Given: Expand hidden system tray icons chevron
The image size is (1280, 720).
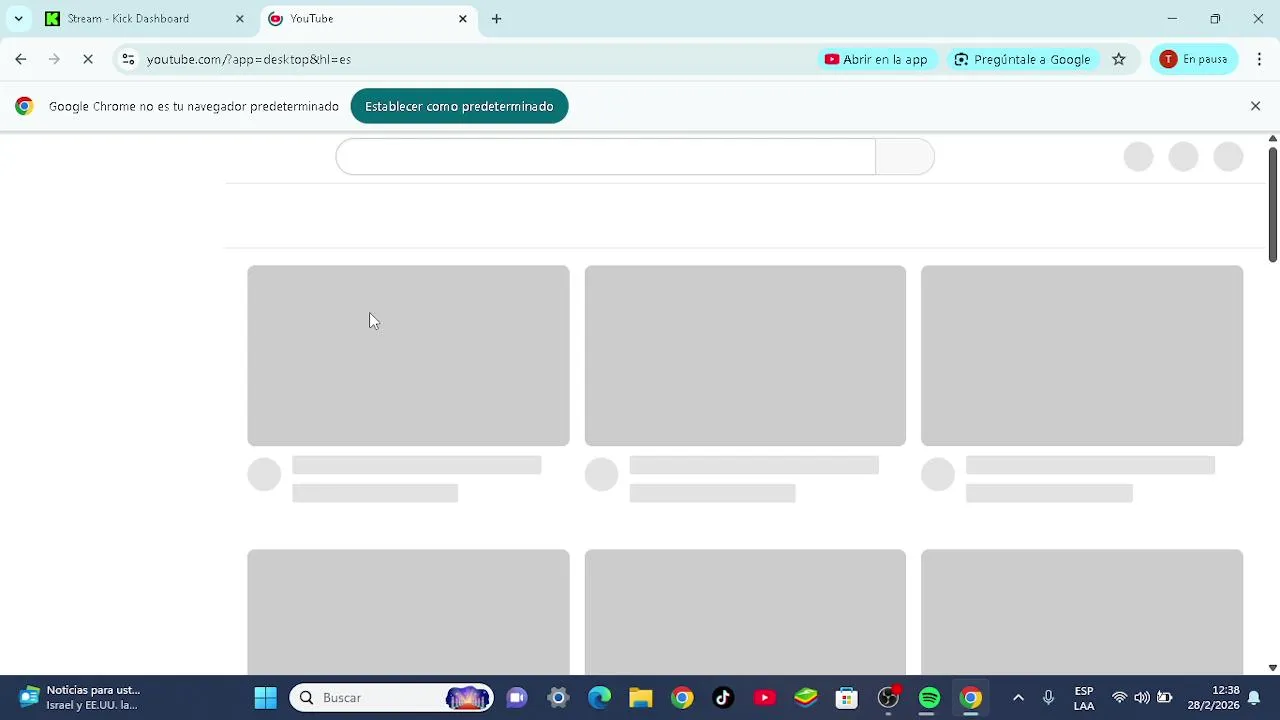Looking at the screenshot, I should [x=1018, y=698].
